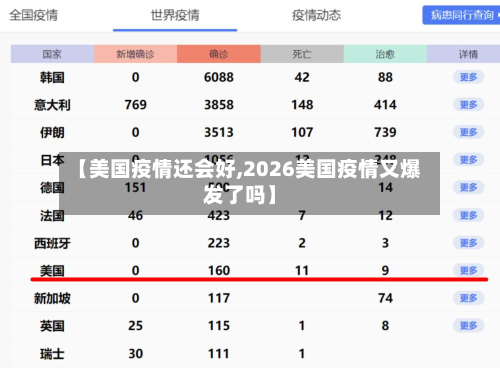500x368 pixels.
Task: Sort by the 国家 column header
Action: click(x=52, y=54)
